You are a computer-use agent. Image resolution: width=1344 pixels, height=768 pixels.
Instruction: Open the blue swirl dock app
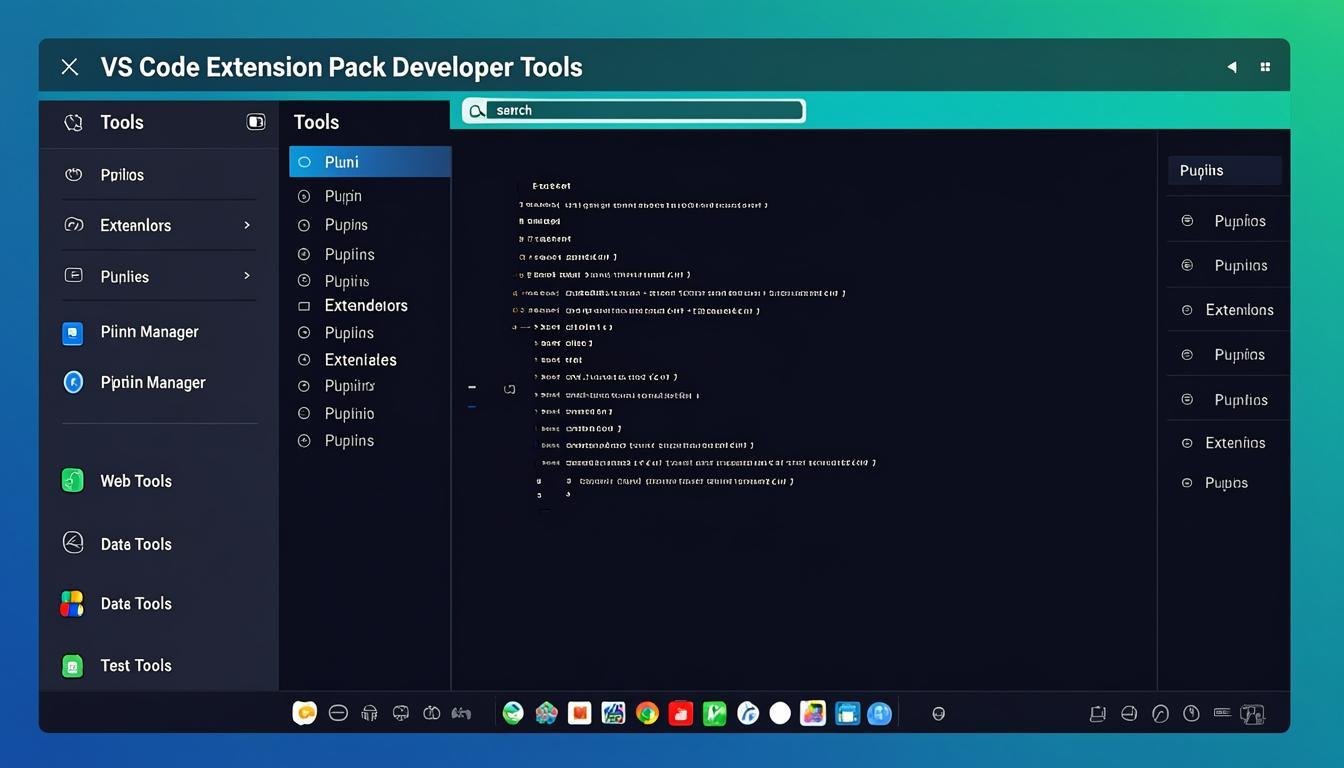(x=747, y=713)
